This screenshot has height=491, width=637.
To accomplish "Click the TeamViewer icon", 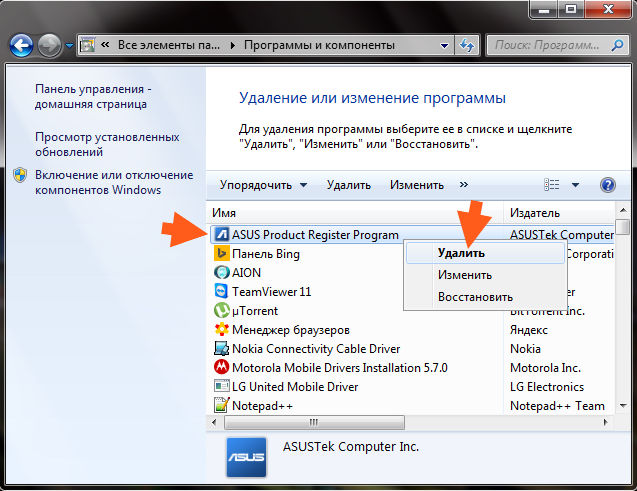I will coord(221,291).
